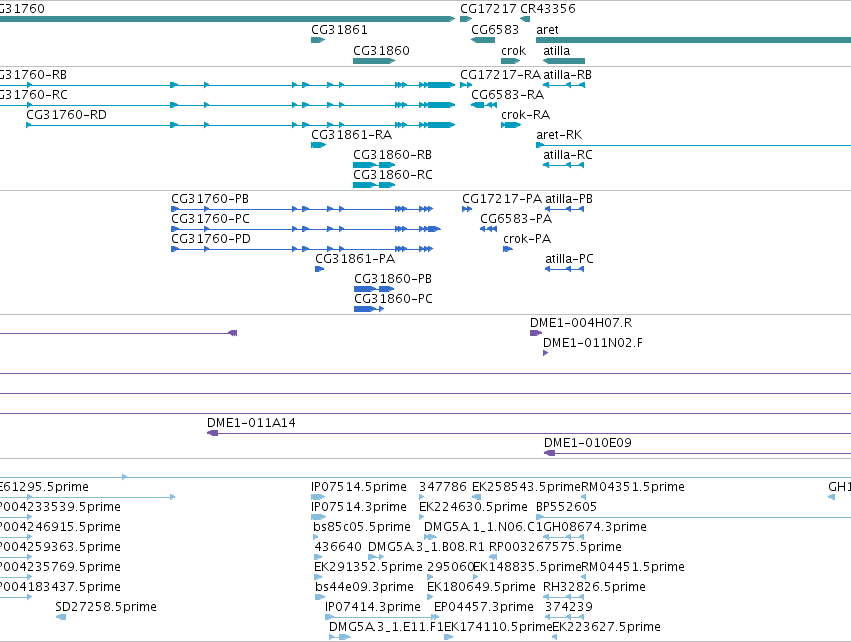Click the CG31860-RB transcript

coord(374,165)
